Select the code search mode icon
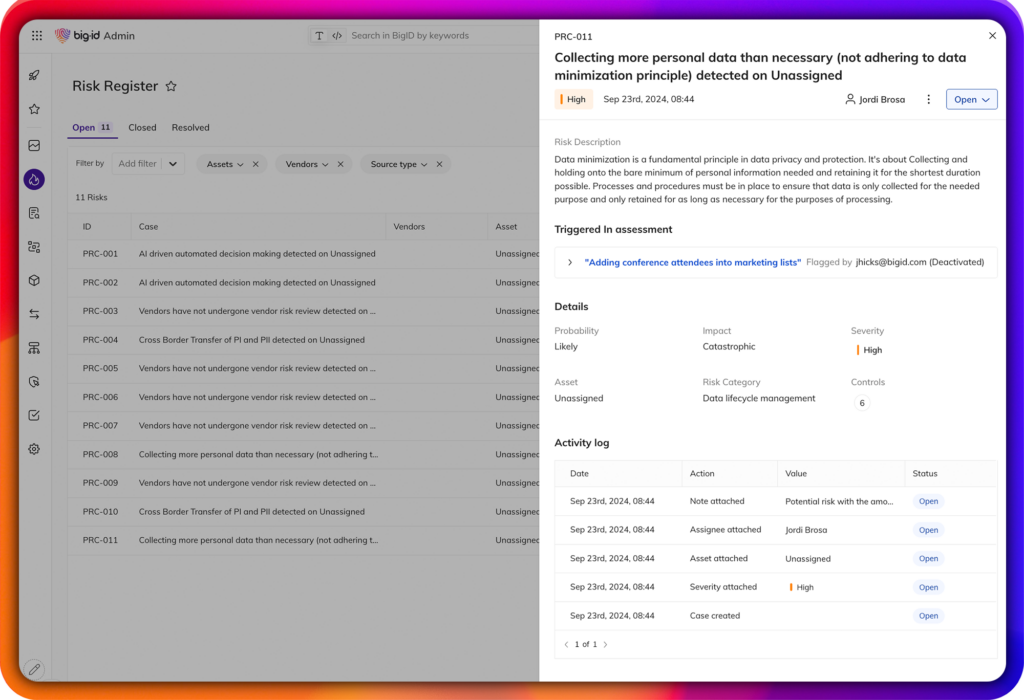Viewport: 1024px width, 700px height. tap(337, 36)
